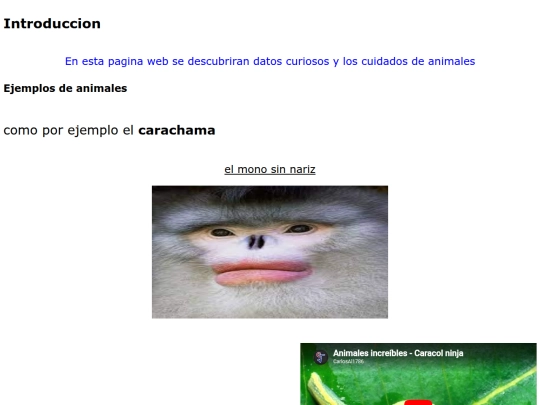
Task: Click the 'el mono sin nariz' underlined link
Action: 270,169
